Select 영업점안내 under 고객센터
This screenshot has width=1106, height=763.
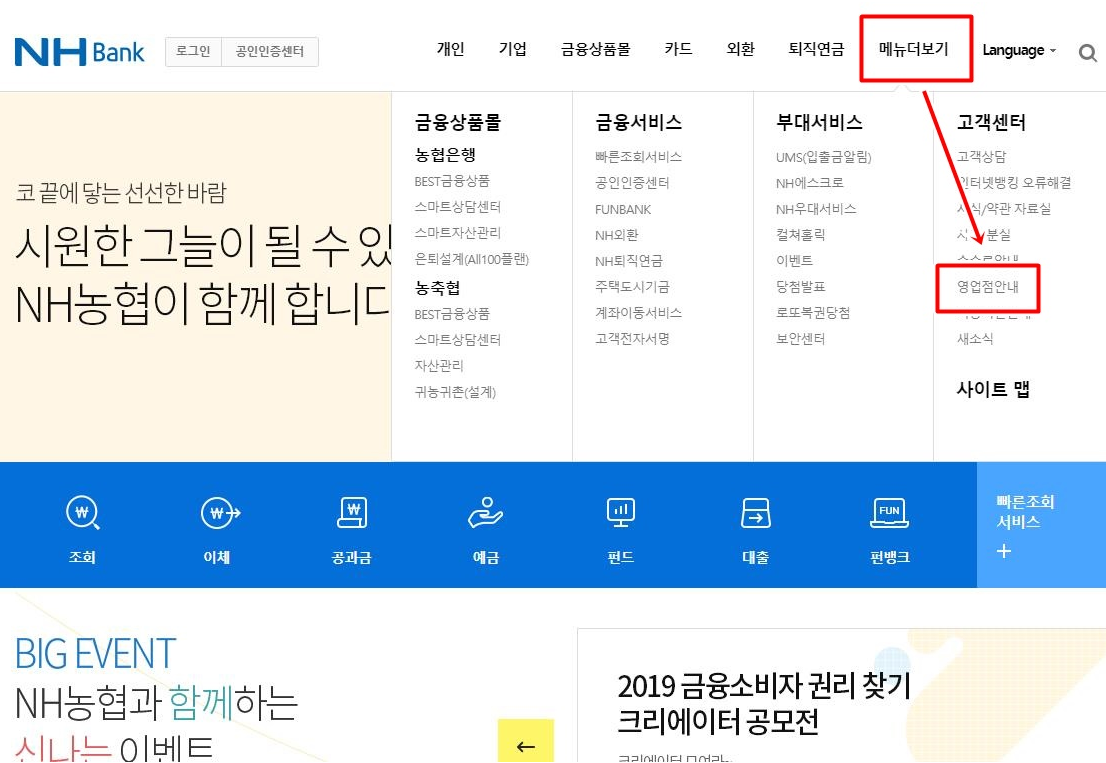pyautogui.click(x=988, y=287)
